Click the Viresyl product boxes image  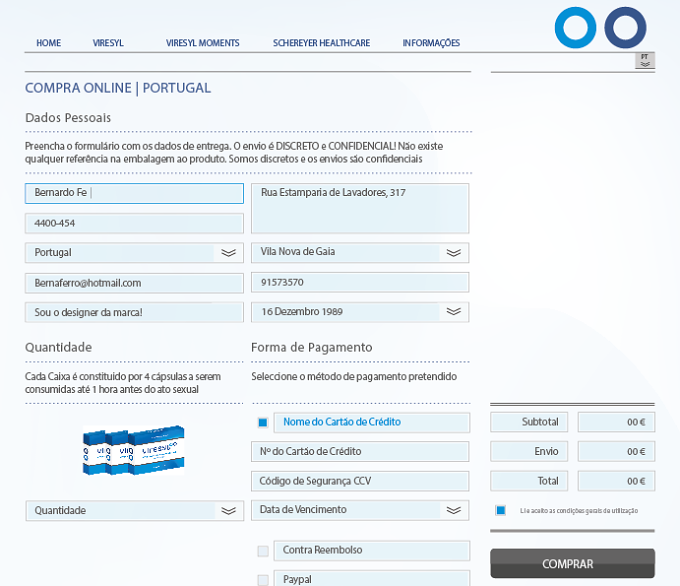[x=134, y=450]
